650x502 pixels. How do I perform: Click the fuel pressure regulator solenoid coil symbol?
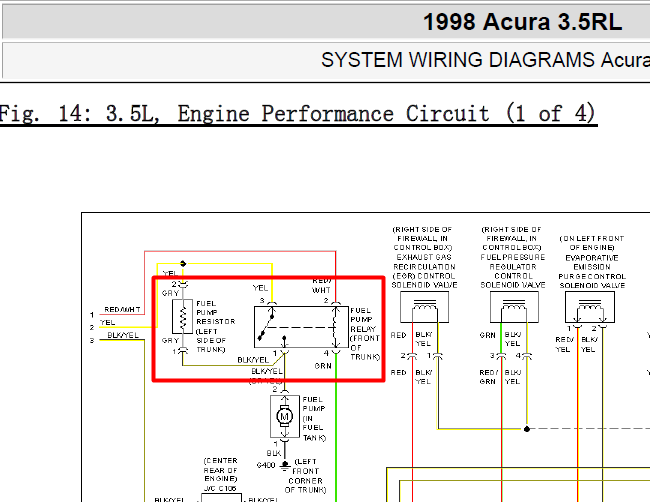514,307
